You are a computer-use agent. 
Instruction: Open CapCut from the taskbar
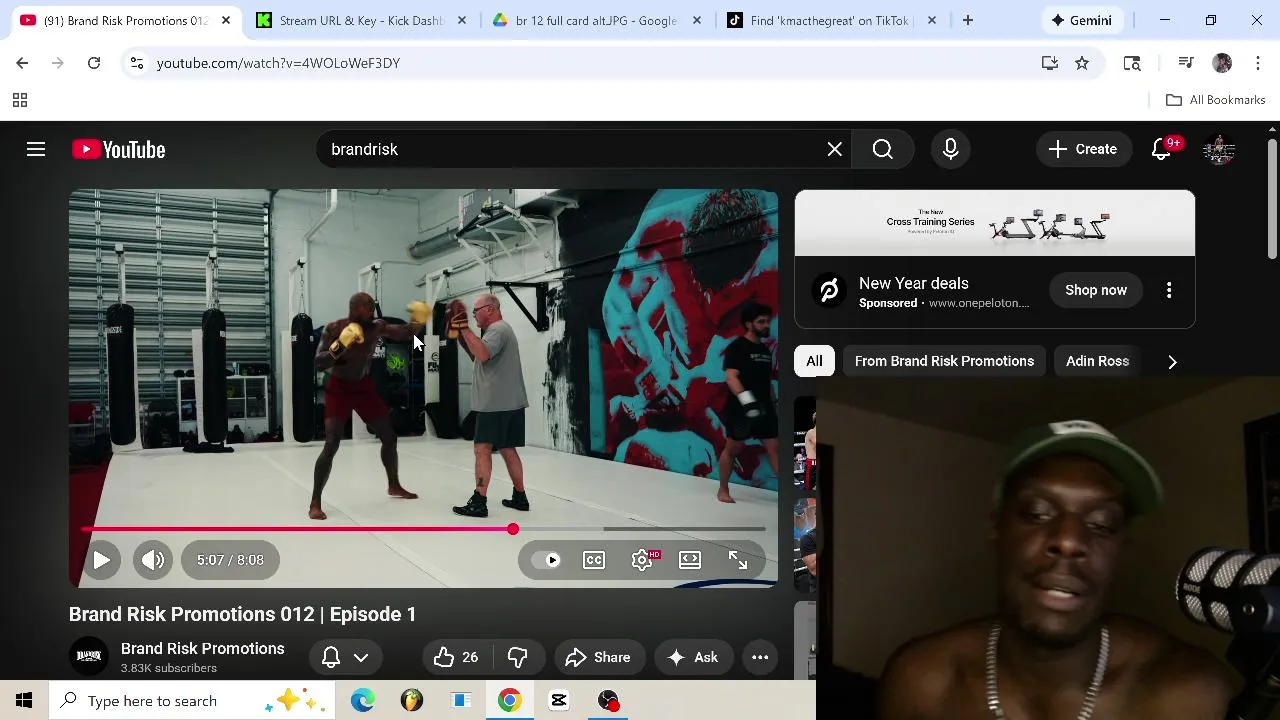coord(559,701)
